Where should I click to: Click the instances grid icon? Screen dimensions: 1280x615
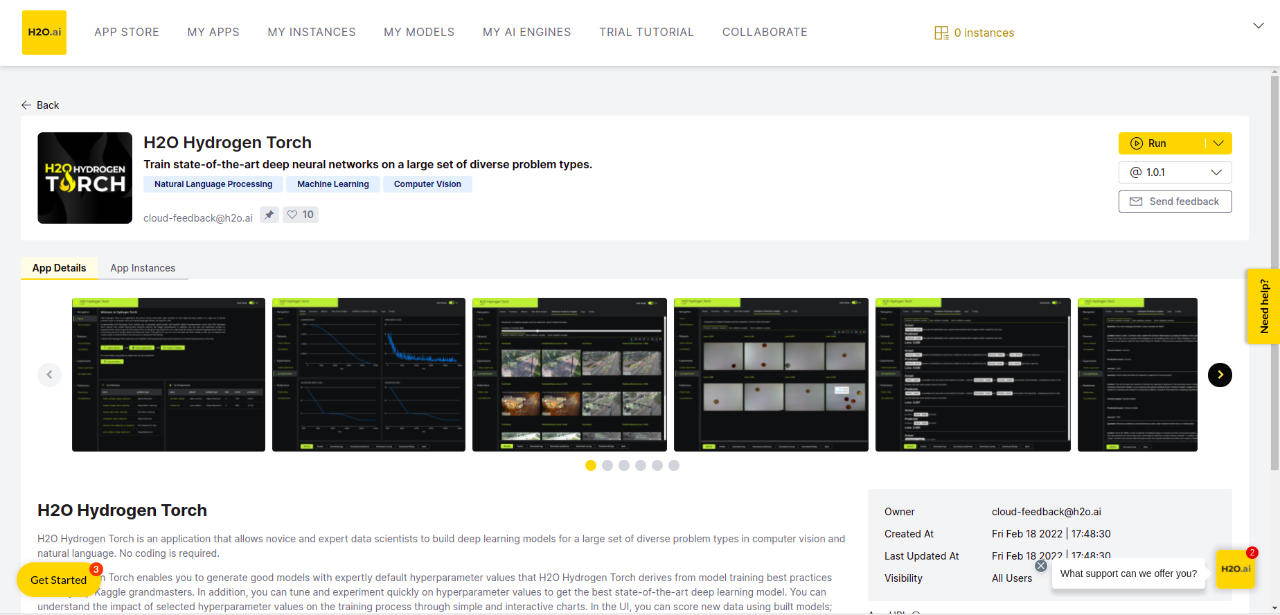pyautogui.click(x=941, y=33)
